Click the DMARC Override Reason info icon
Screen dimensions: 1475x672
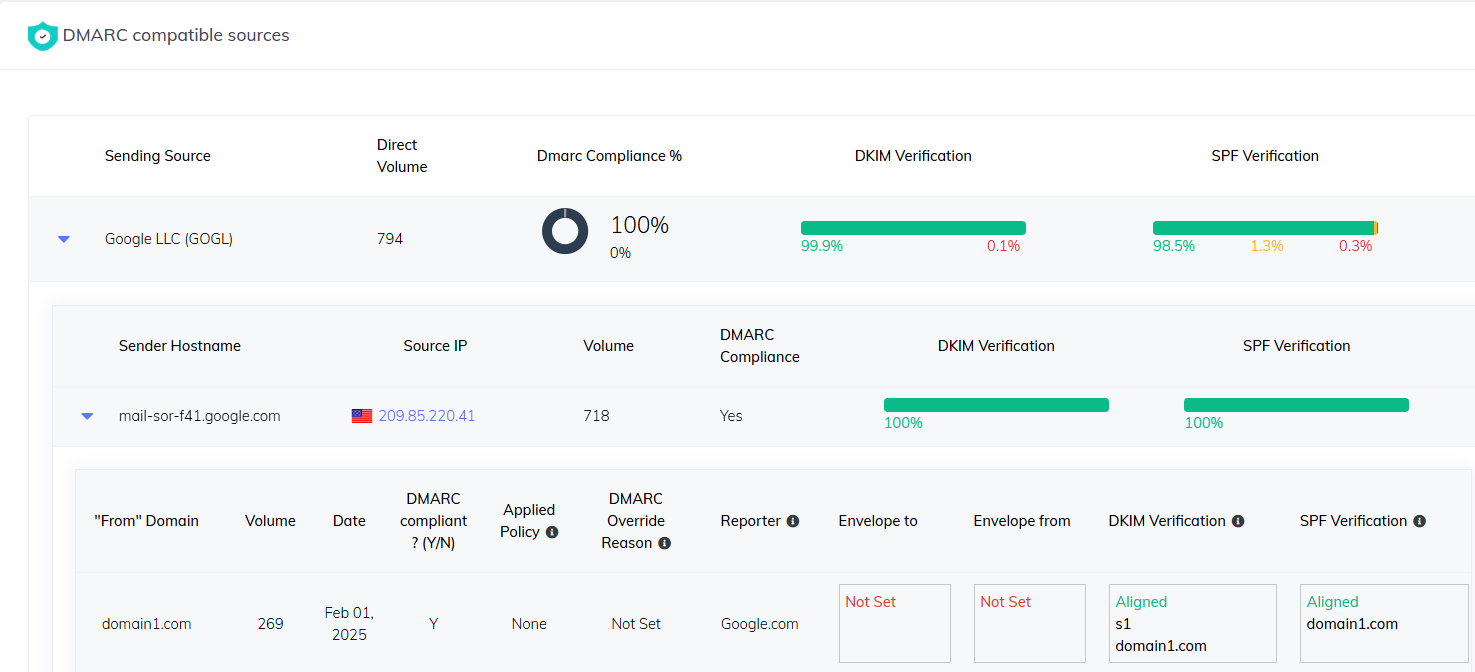point(664,543)
